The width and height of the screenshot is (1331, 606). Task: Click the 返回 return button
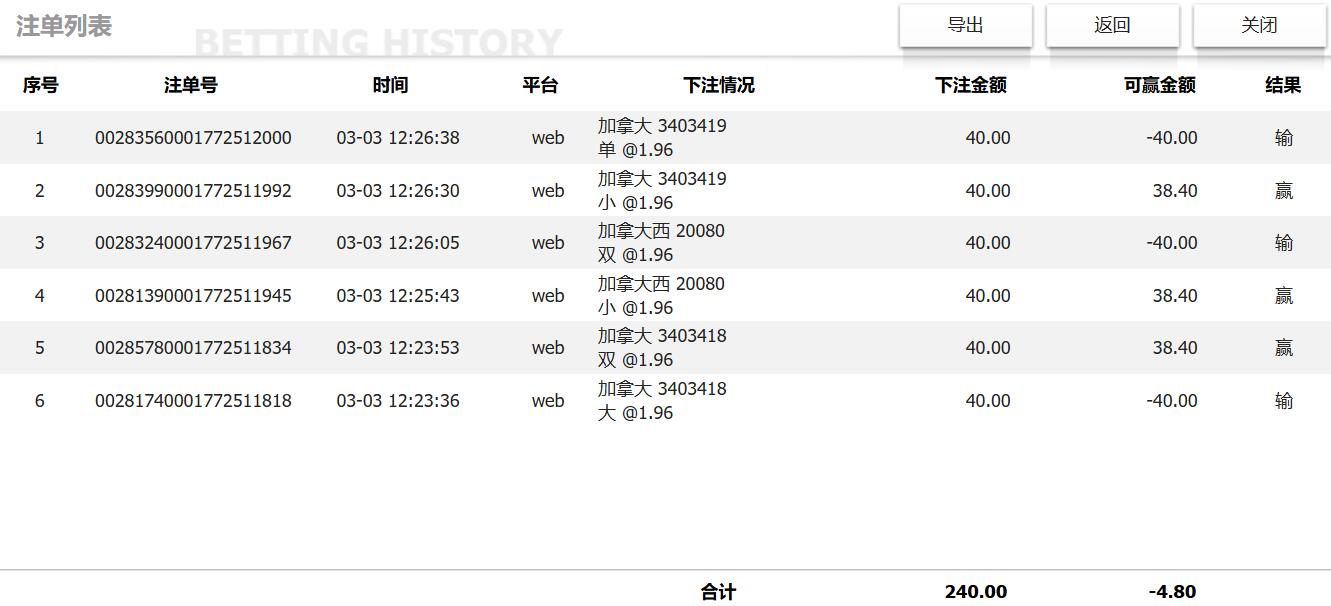1112,26
